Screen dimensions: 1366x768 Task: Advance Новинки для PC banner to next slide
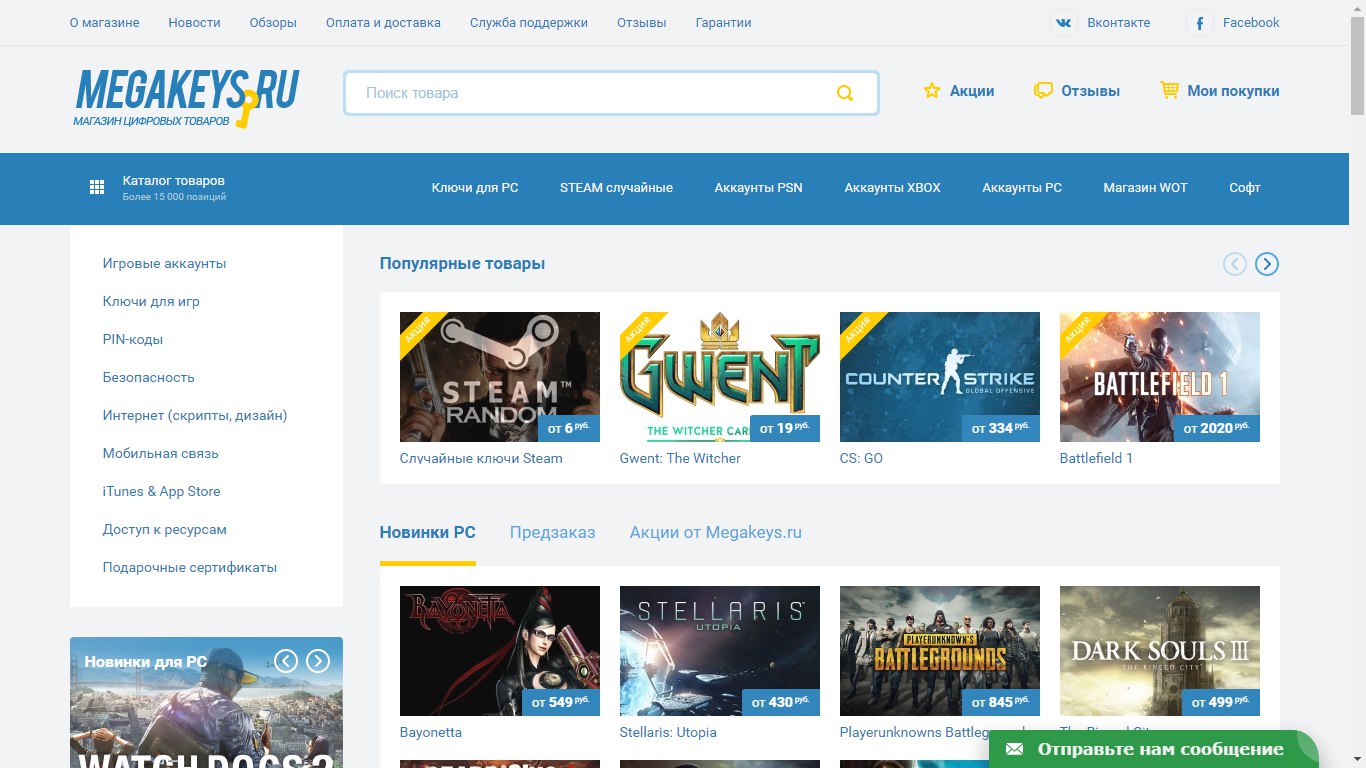click(x=318, y=660)
